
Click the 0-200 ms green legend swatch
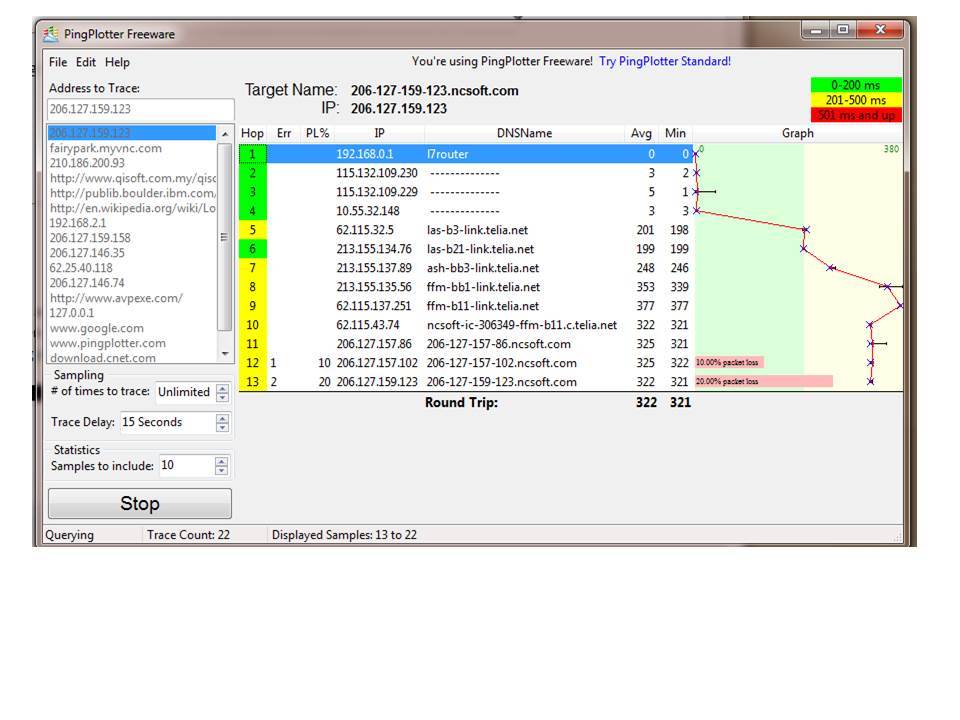point(856,85)
